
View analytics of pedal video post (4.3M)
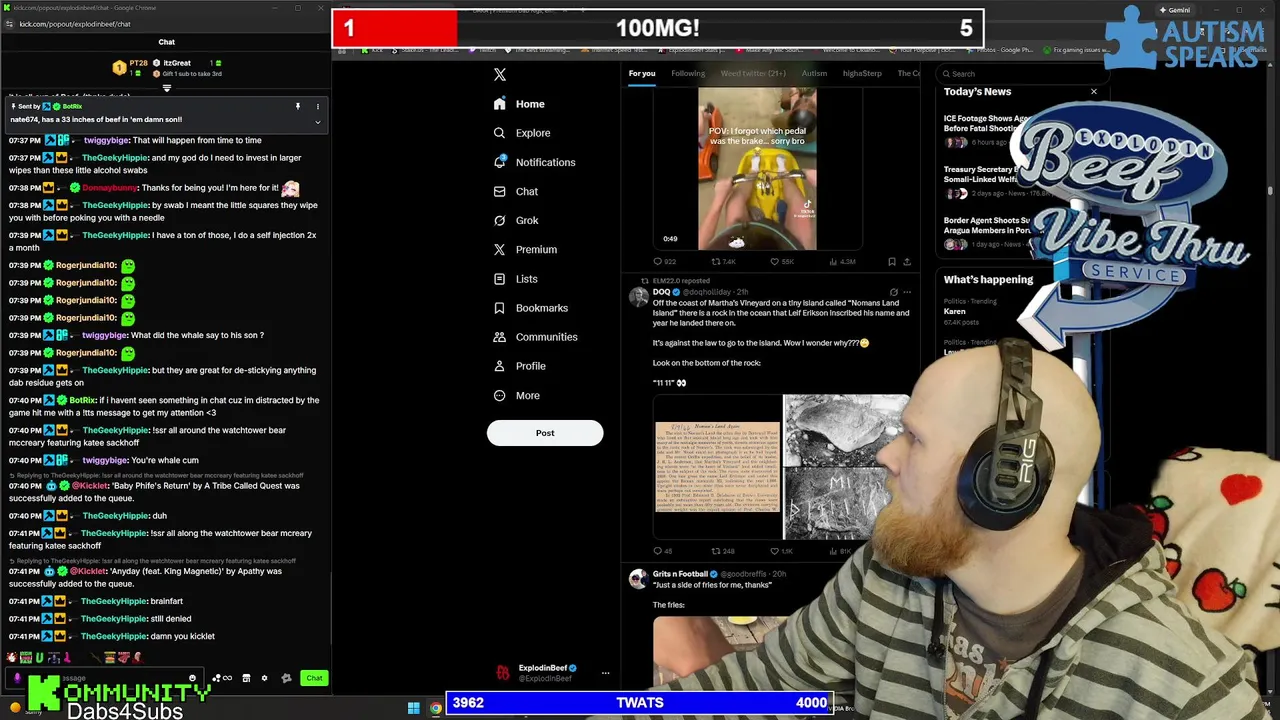pos(842,262)
